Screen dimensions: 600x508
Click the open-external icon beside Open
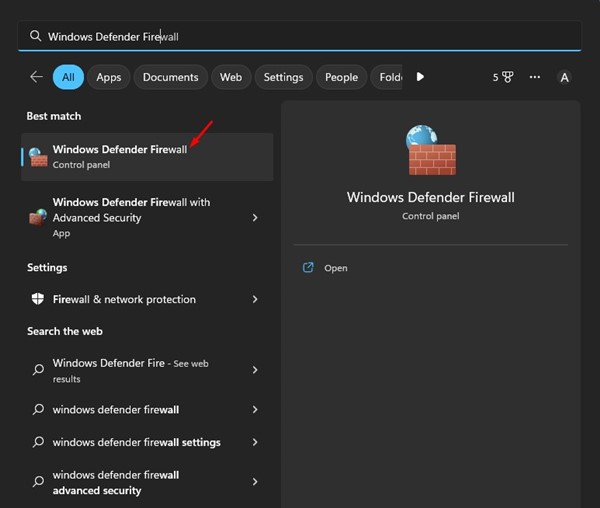point(308,267)
